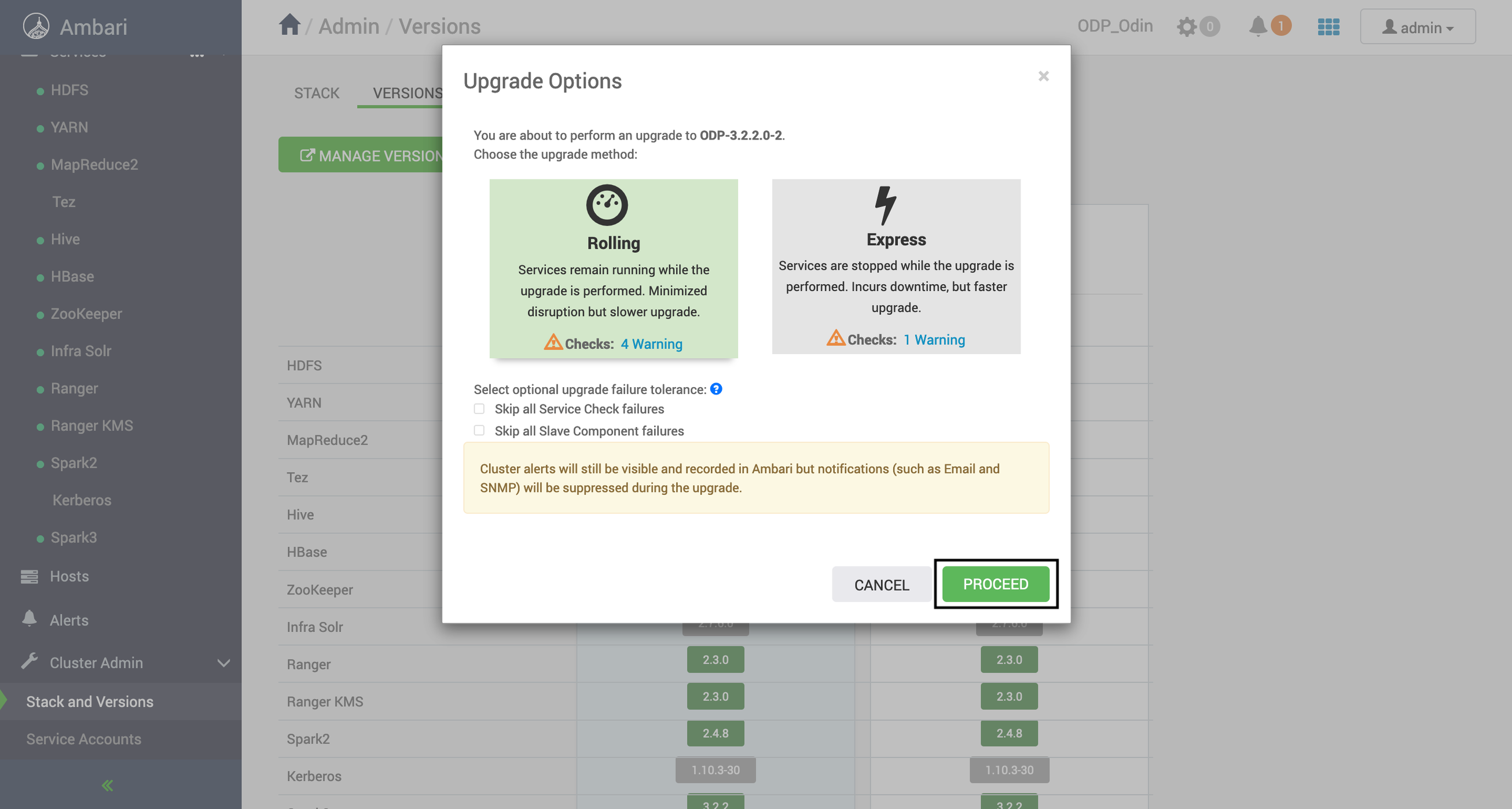Open background operations gear icon
The height and width of the screenshot is (809, 1512).
click(1186, 27)
